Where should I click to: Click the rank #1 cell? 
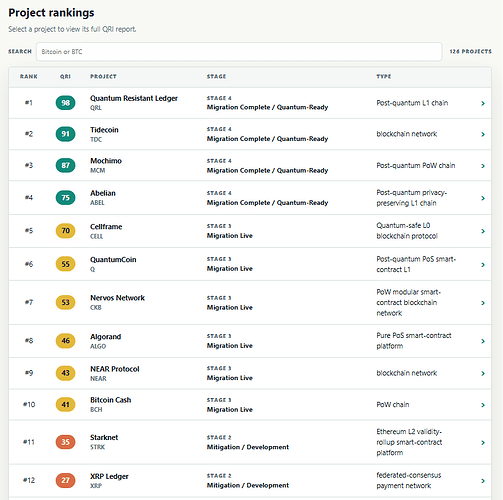click(x=29, y=103)
